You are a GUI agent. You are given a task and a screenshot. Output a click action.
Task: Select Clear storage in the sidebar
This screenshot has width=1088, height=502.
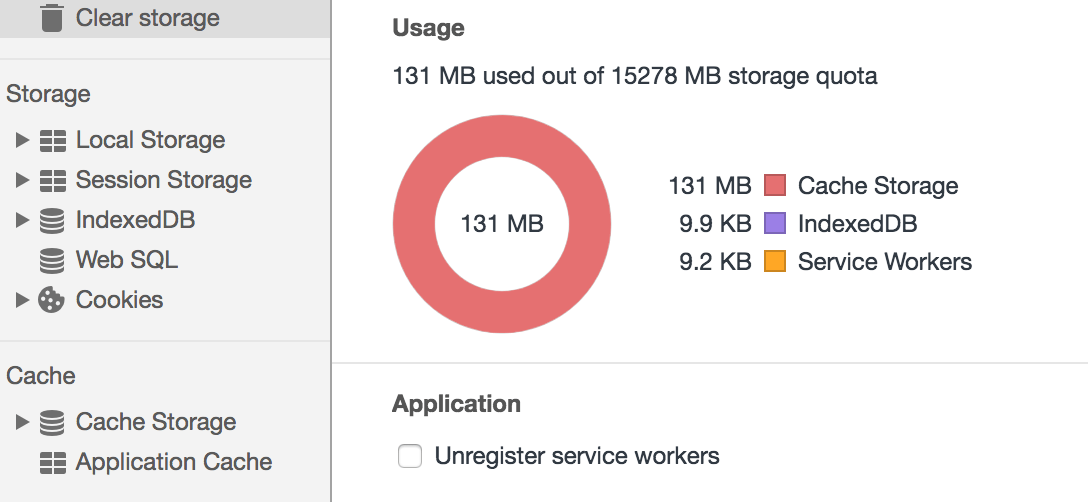tap(147, 18)
